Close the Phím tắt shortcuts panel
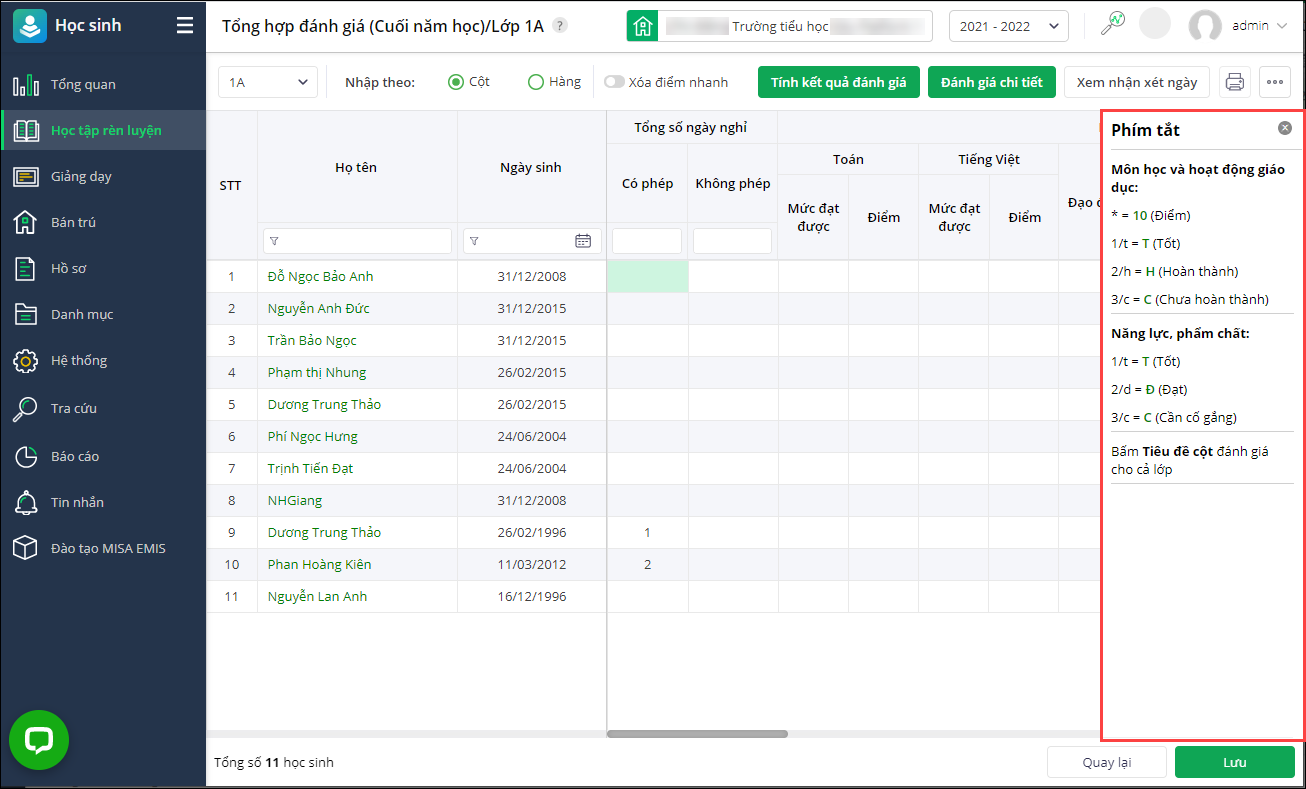This screenshot has height=789, width=1306. tap(1284, 128)
